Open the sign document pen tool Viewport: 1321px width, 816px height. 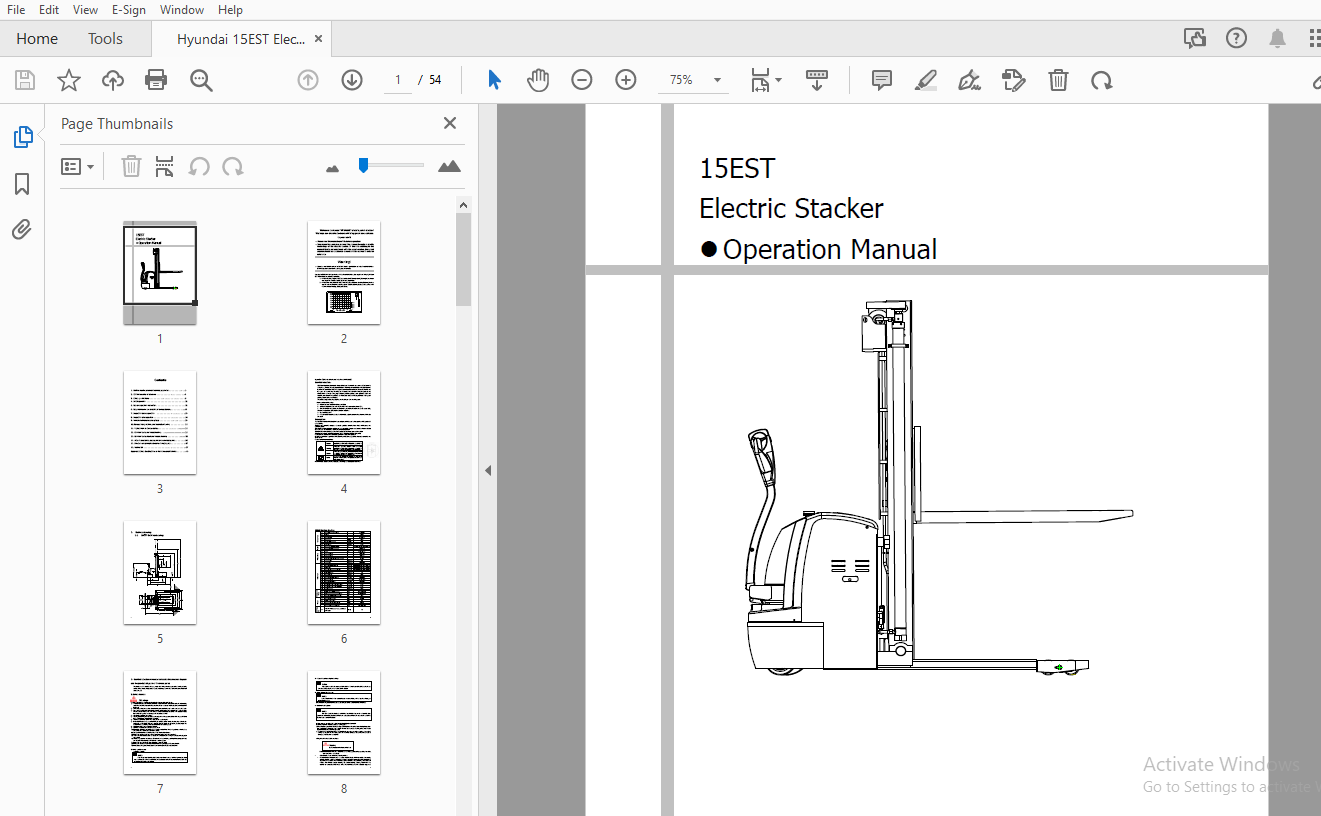(969, 80)
